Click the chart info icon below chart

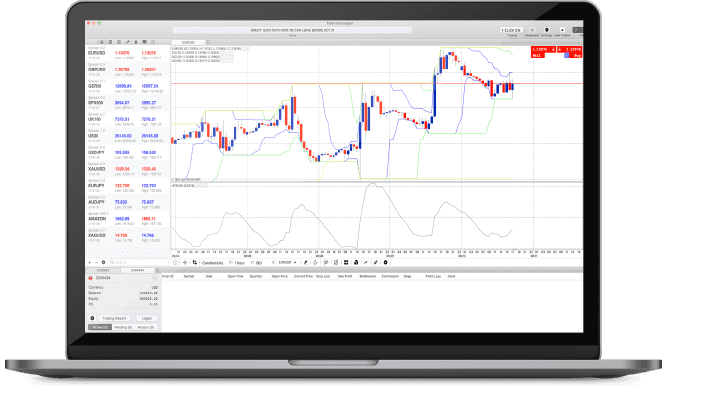175,263
